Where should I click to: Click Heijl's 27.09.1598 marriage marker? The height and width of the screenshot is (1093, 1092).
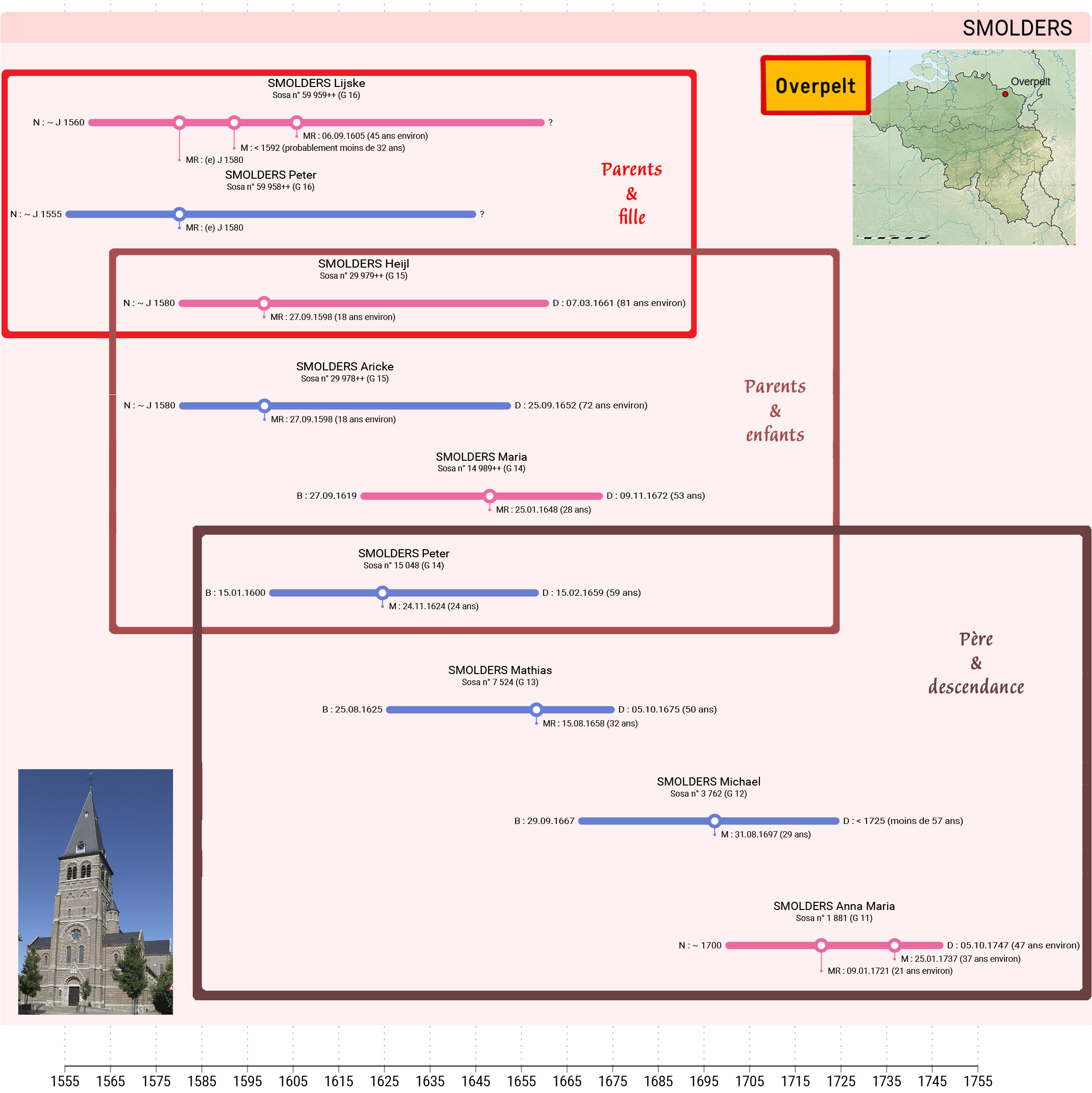tap(264, 303)
